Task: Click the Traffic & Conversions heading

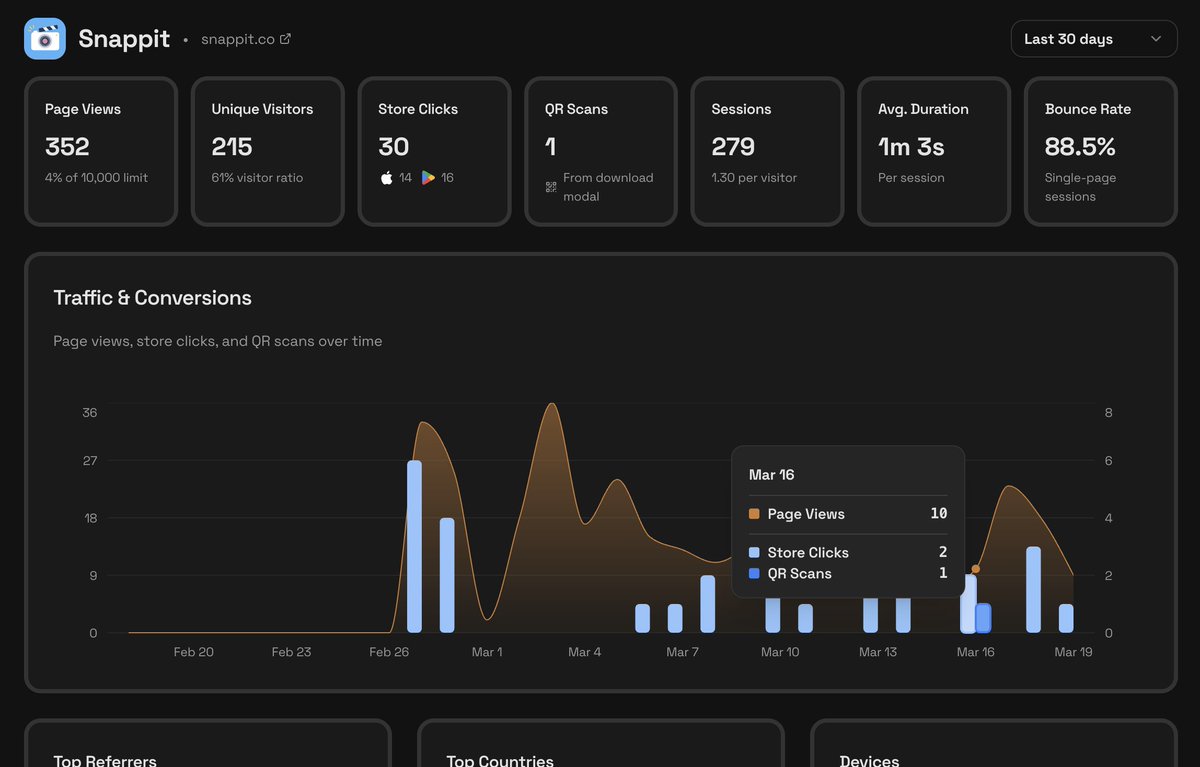Action: (152, 298)
